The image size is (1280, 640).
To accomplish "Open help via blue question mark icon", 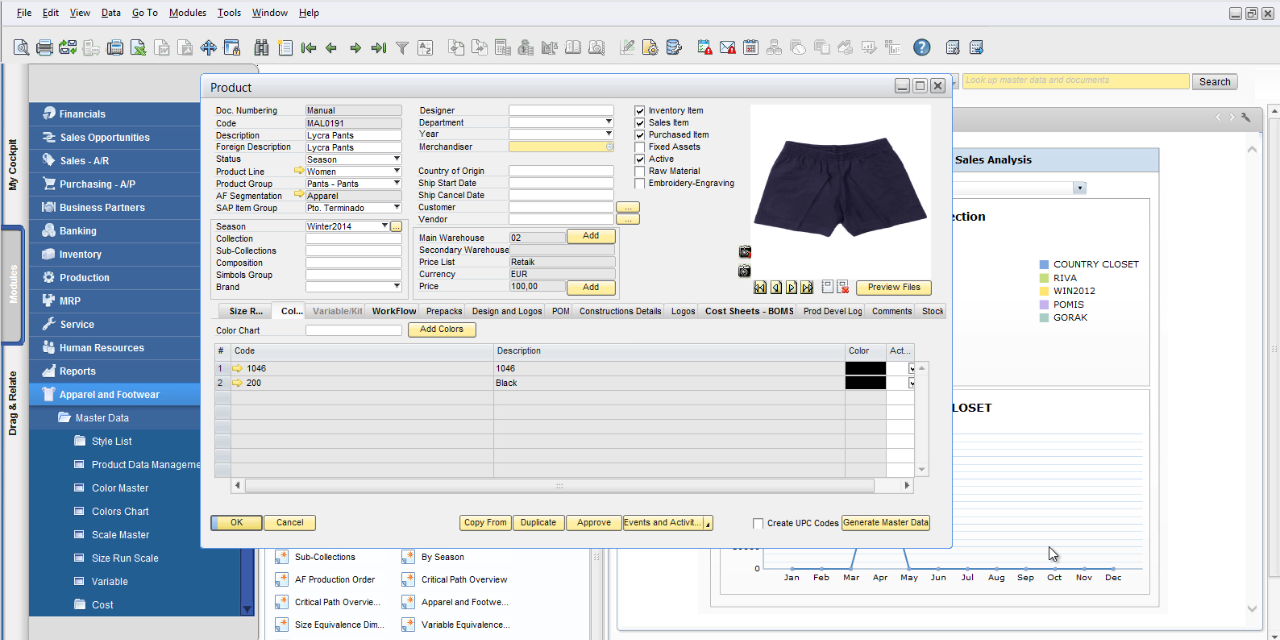I will (921, 47).
